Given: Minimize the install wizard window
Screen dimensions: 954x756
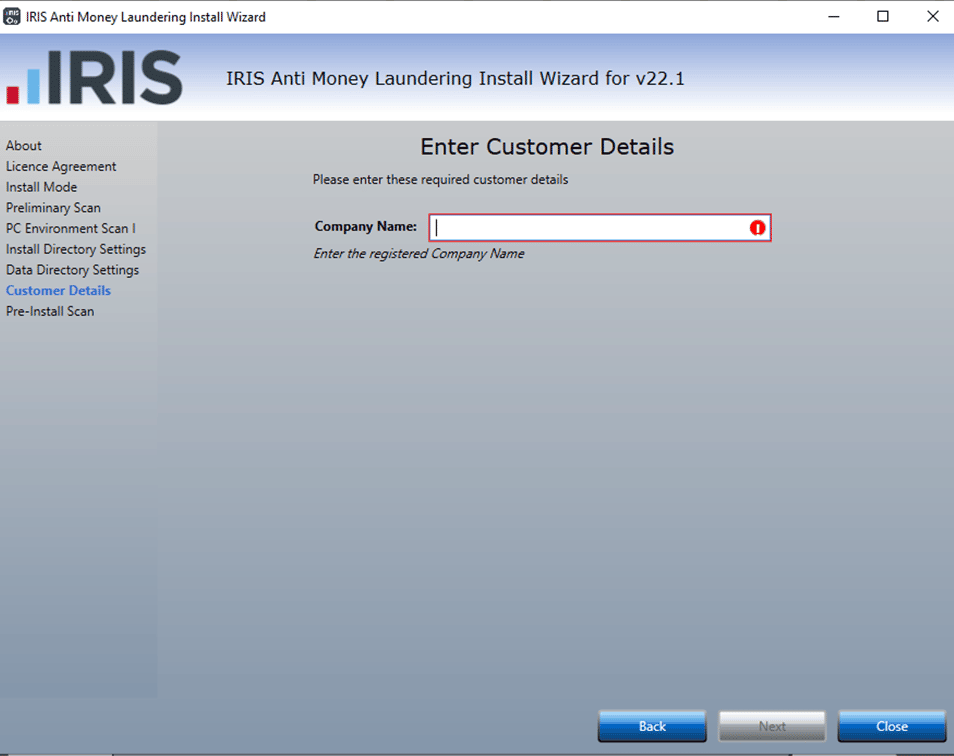Looking at the screenshot, I should click(x=834, y=16).
